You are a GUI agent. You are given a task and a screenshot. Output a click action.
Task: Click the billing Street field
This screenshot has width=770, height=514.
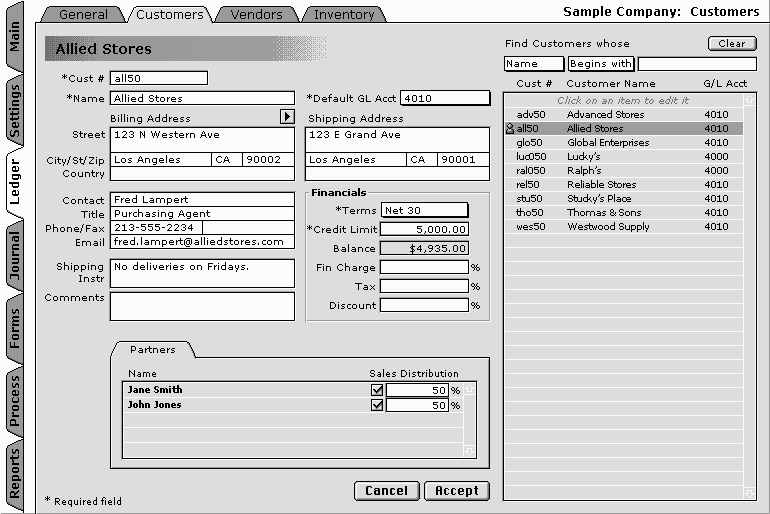point(202,140)
